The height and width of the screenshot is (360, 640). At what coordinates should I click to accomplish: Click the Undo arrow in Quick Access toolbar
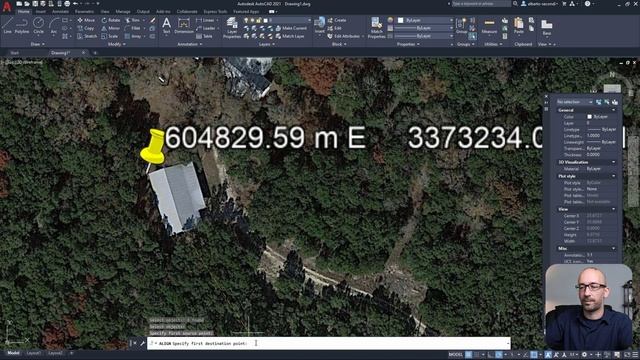pyautogui.click(x=75, y=4)
